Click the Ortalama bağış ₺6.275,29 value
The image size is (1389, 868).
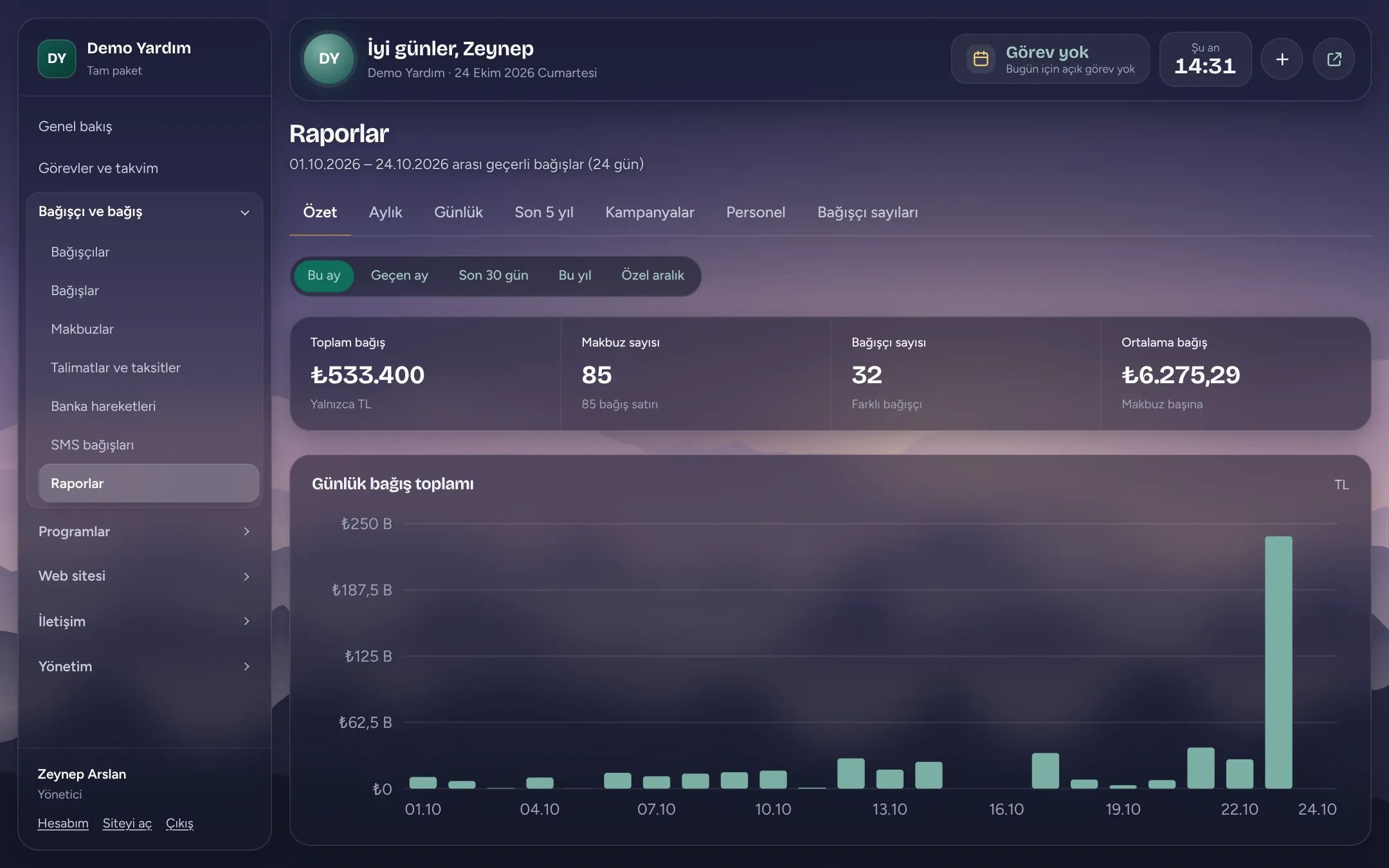click(x=1181, y=375)
